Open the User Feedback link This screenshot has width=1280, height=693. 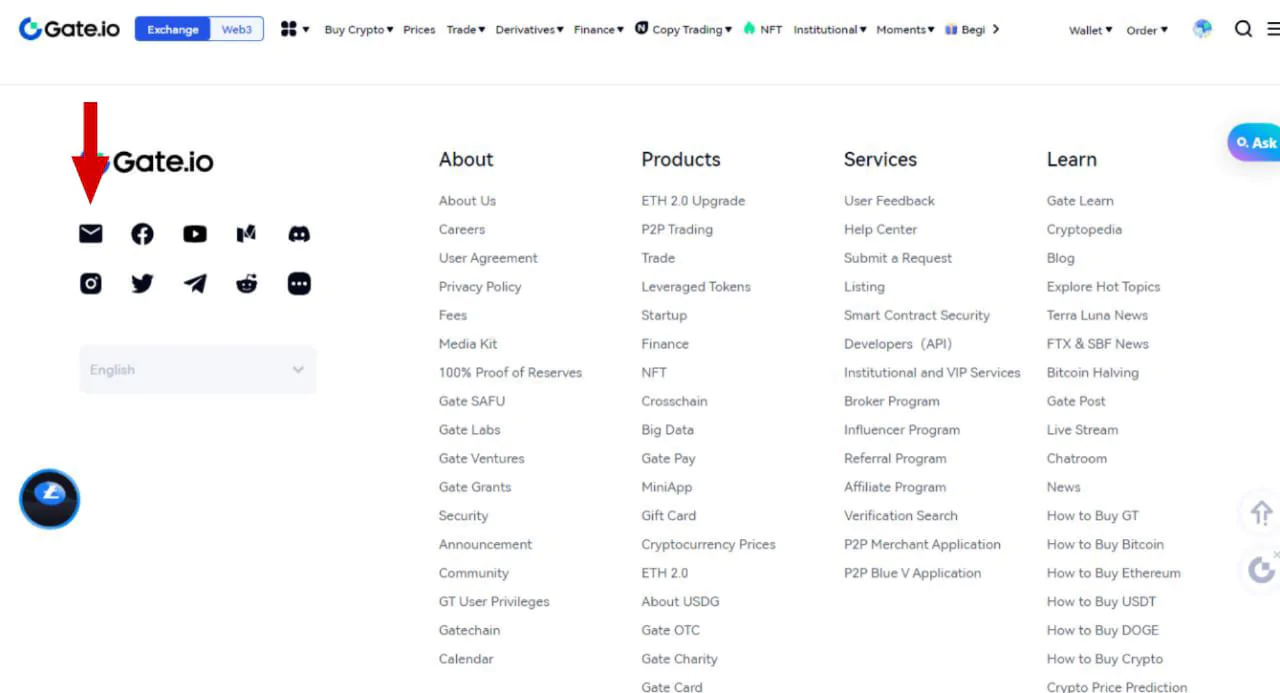coord(889,200)
